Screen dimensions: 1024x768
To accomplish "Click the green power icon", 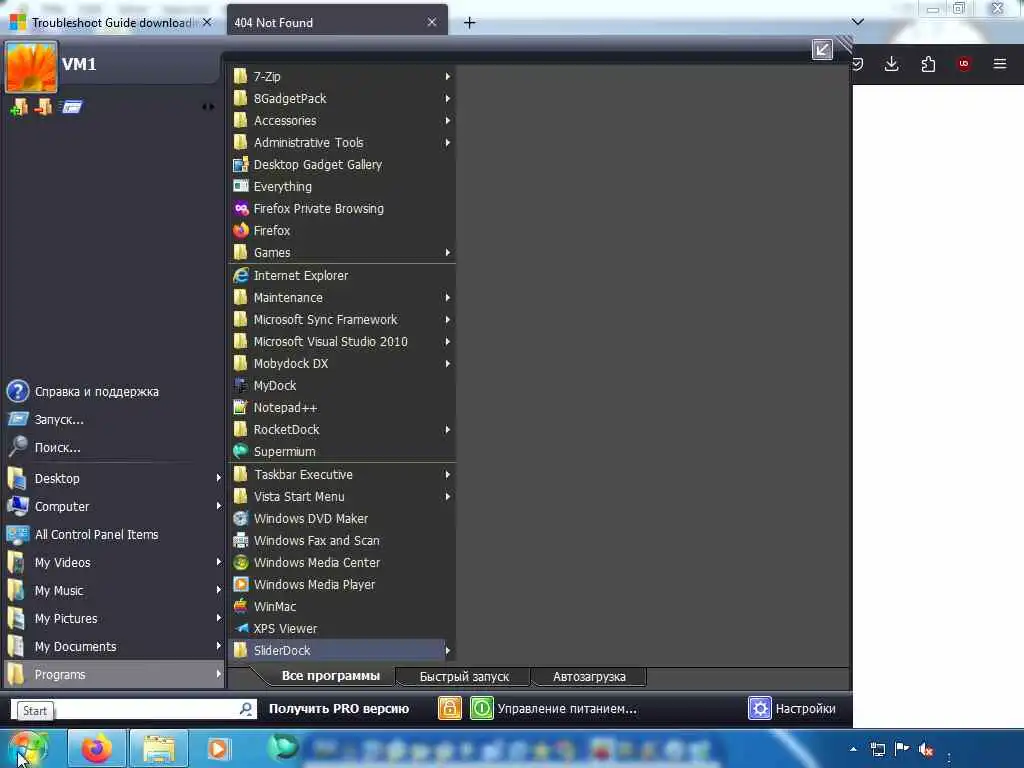I will pos(481,708).
